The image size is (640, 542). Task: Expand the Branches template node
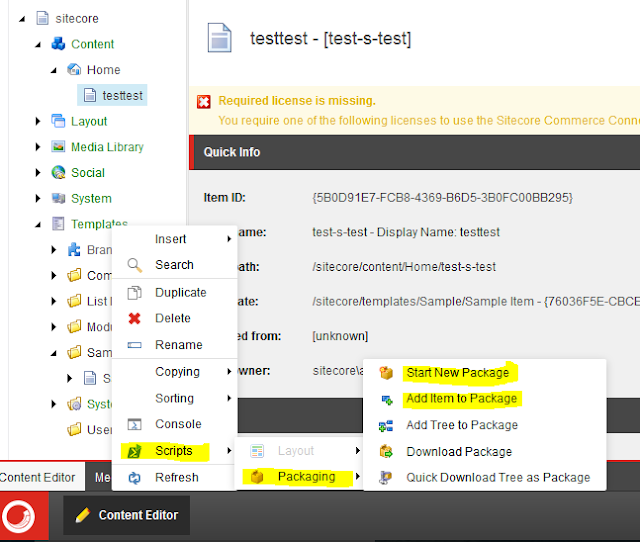pyautogui.click(x=54, y=250)
